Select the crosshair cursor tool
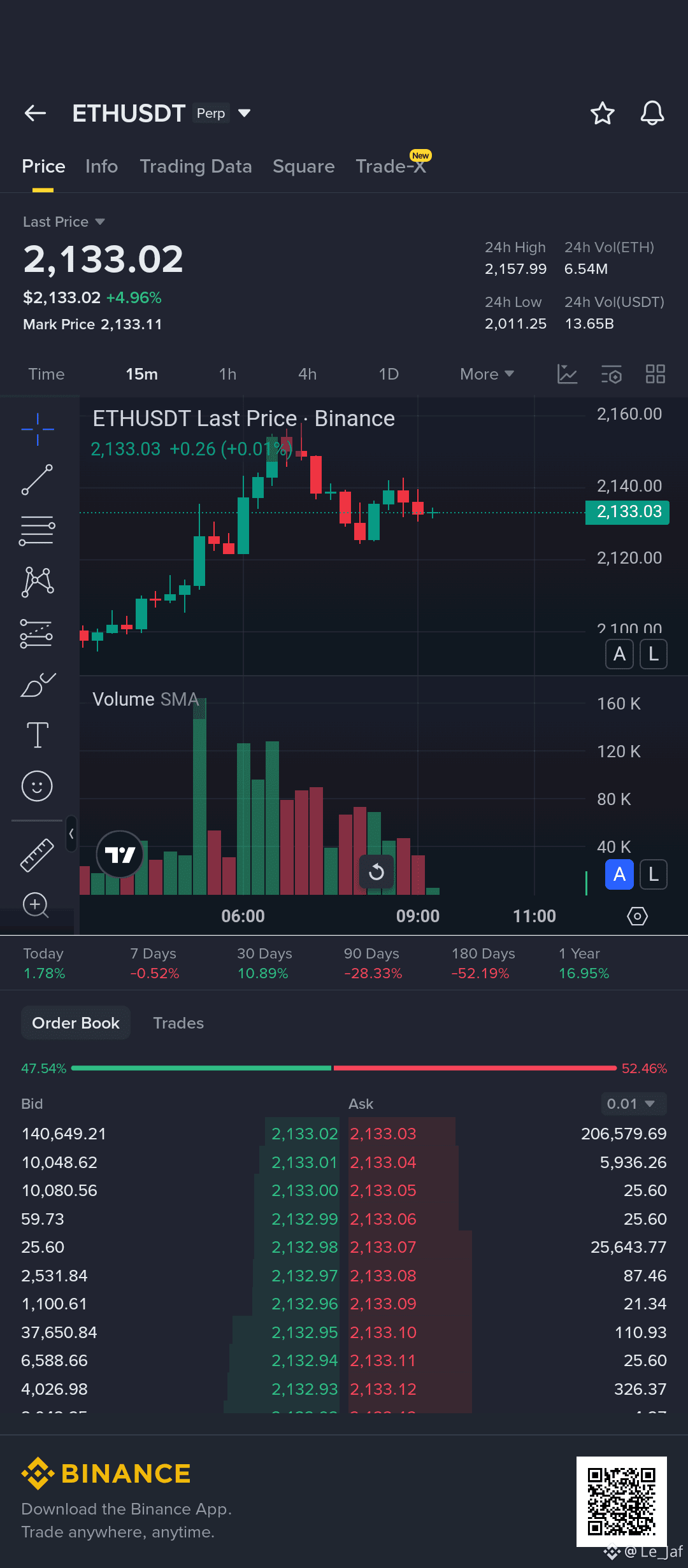This screenshot has height=1568, width=688. tap(38, 429)
